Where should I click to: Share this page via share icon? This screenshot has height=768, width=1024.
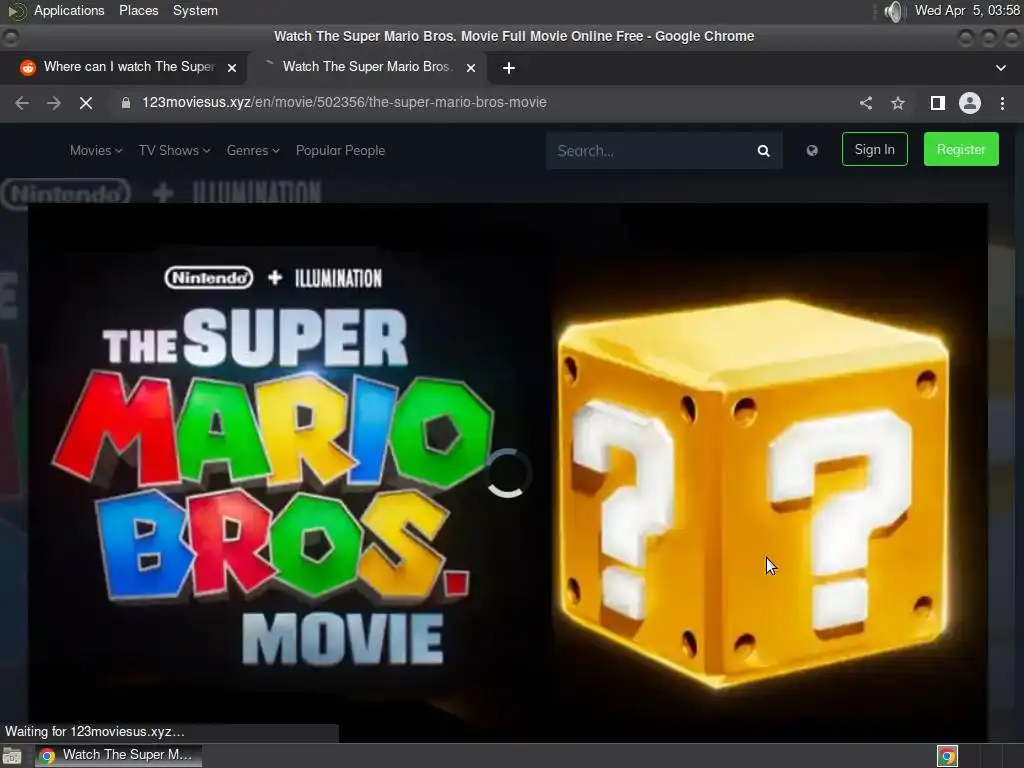(866, 103)
